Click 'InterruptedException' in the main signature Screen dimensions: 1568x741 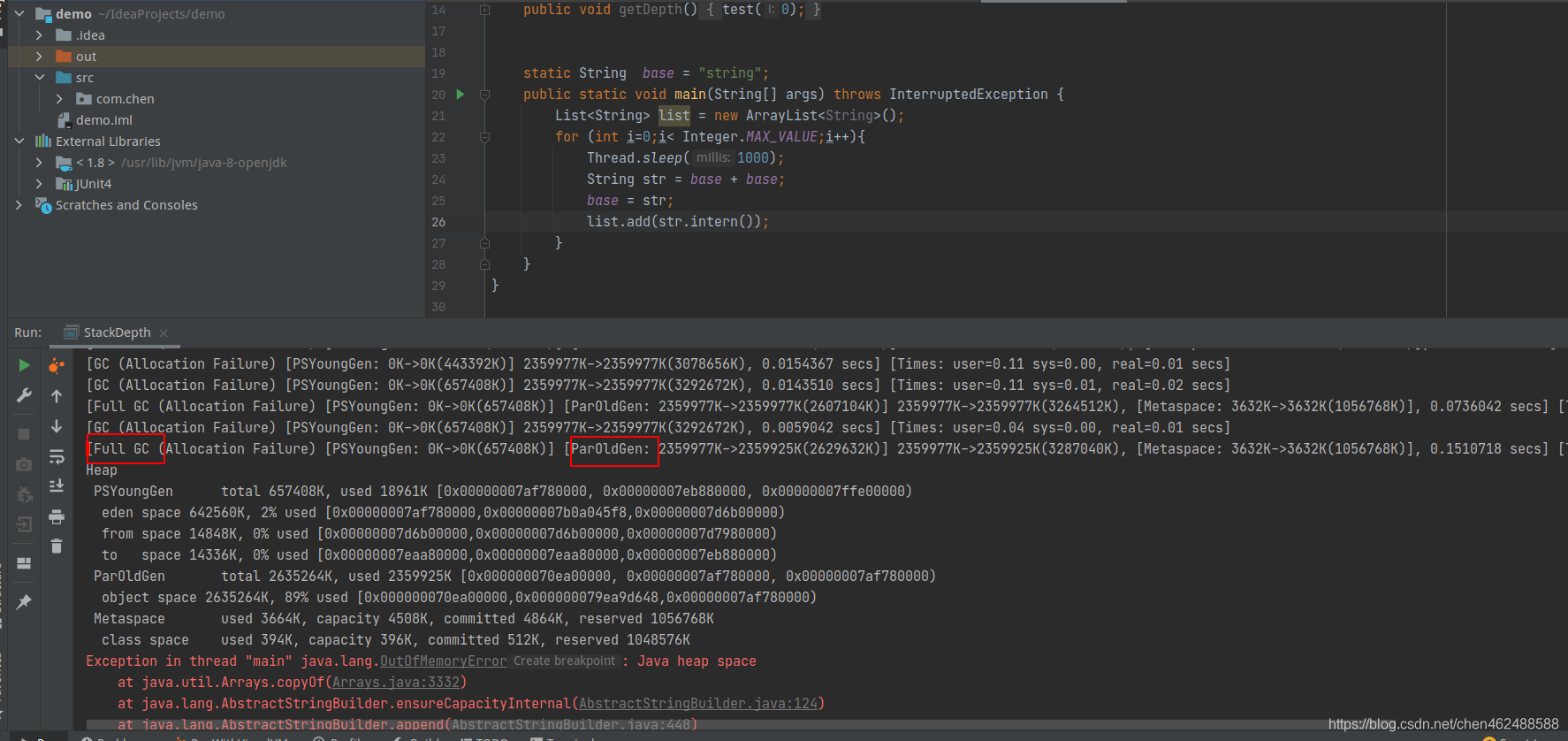pos(969,95)
